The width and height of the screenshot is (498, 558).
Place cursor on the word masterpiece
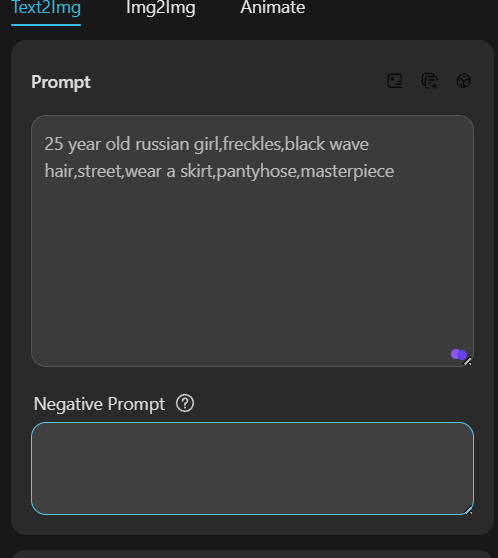click(x=347, y=172)
